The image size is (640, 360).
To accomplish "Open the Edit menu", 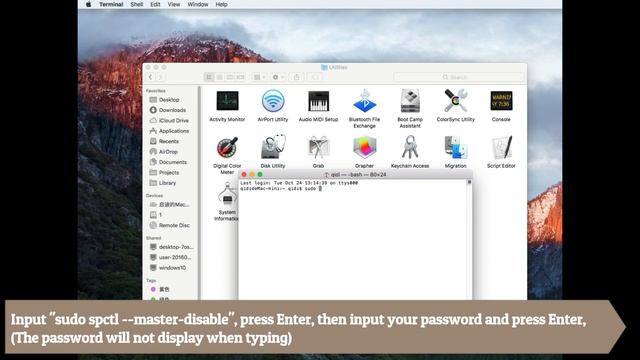I will (x=155, y=4).
